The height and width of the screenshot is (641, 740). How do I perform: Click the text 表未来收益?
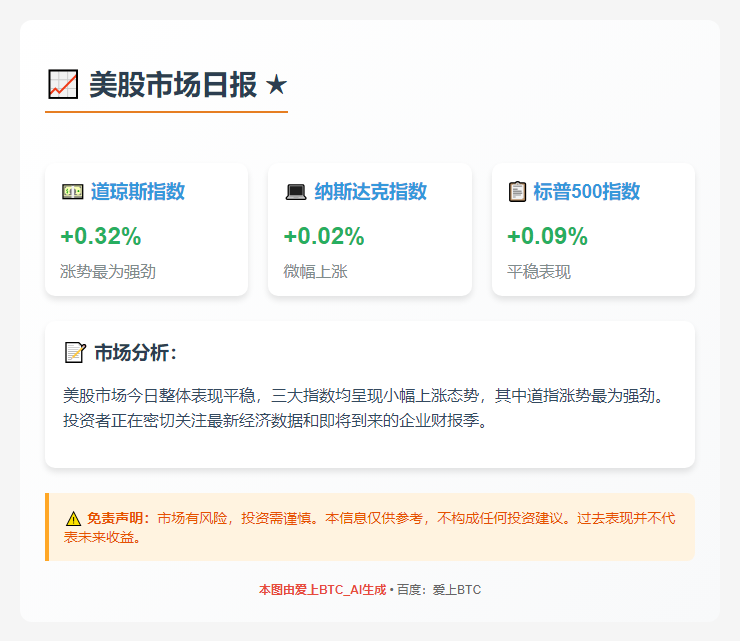click(102, 537)
